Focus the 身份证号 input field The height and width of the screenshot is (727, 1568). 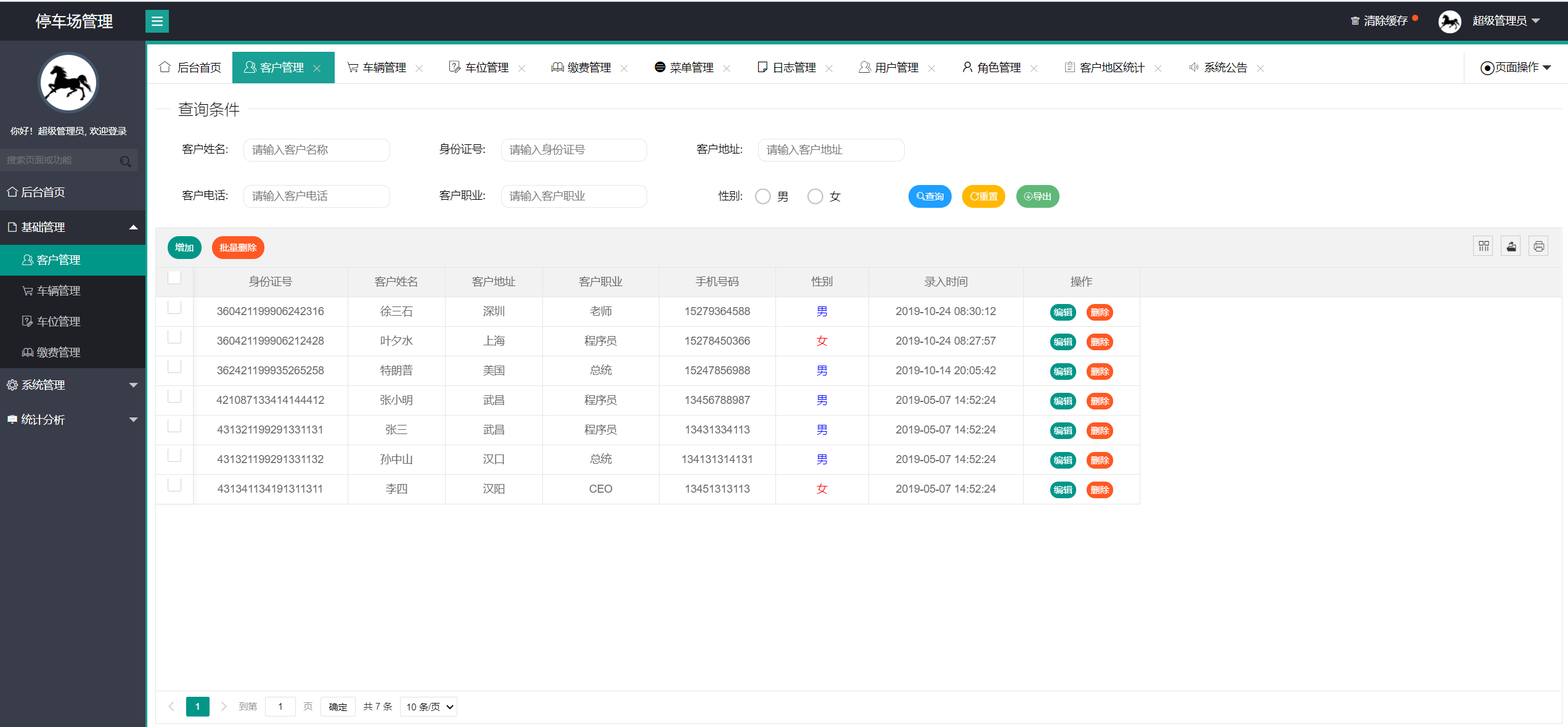coord(574,150)
